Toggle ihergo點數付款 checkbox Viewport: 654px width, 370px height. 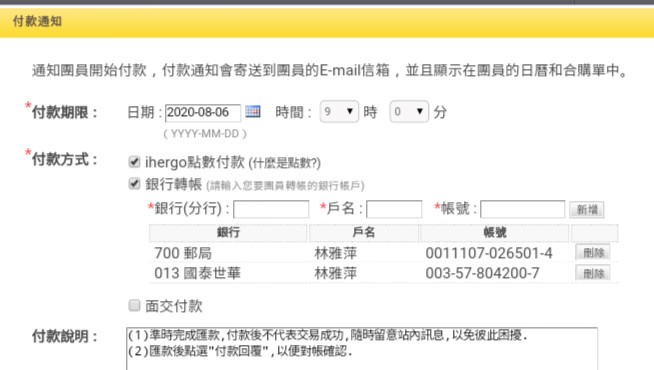pyautogui.click(x=134, y=161)
